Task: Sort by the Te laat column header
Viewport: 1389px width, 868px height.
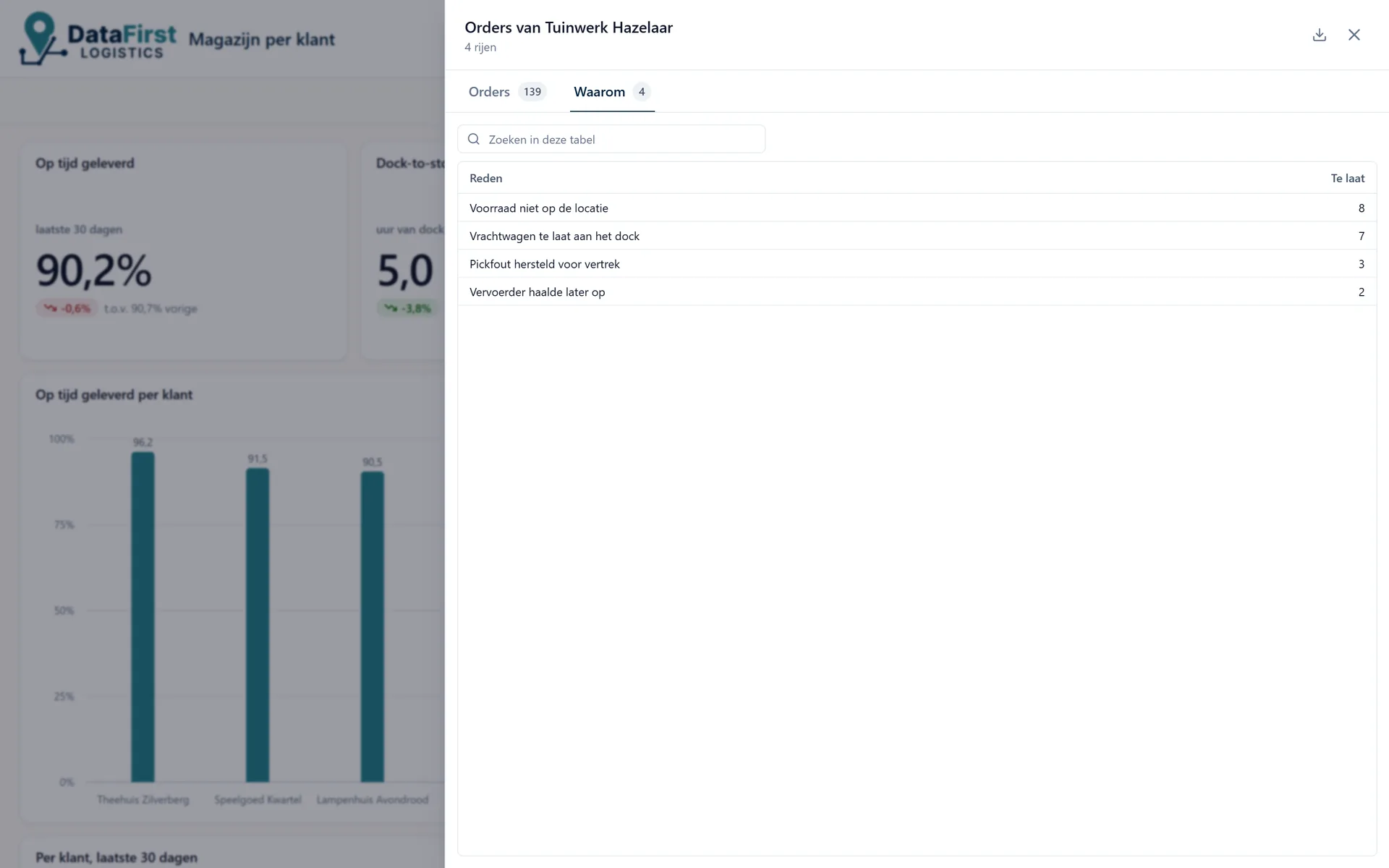Action: (x=1347, y=178)
